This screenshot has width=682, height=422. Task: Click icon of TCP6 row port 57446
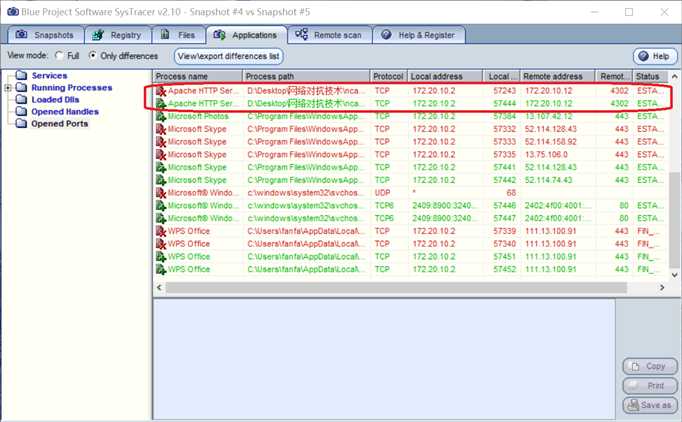[161, 206]
